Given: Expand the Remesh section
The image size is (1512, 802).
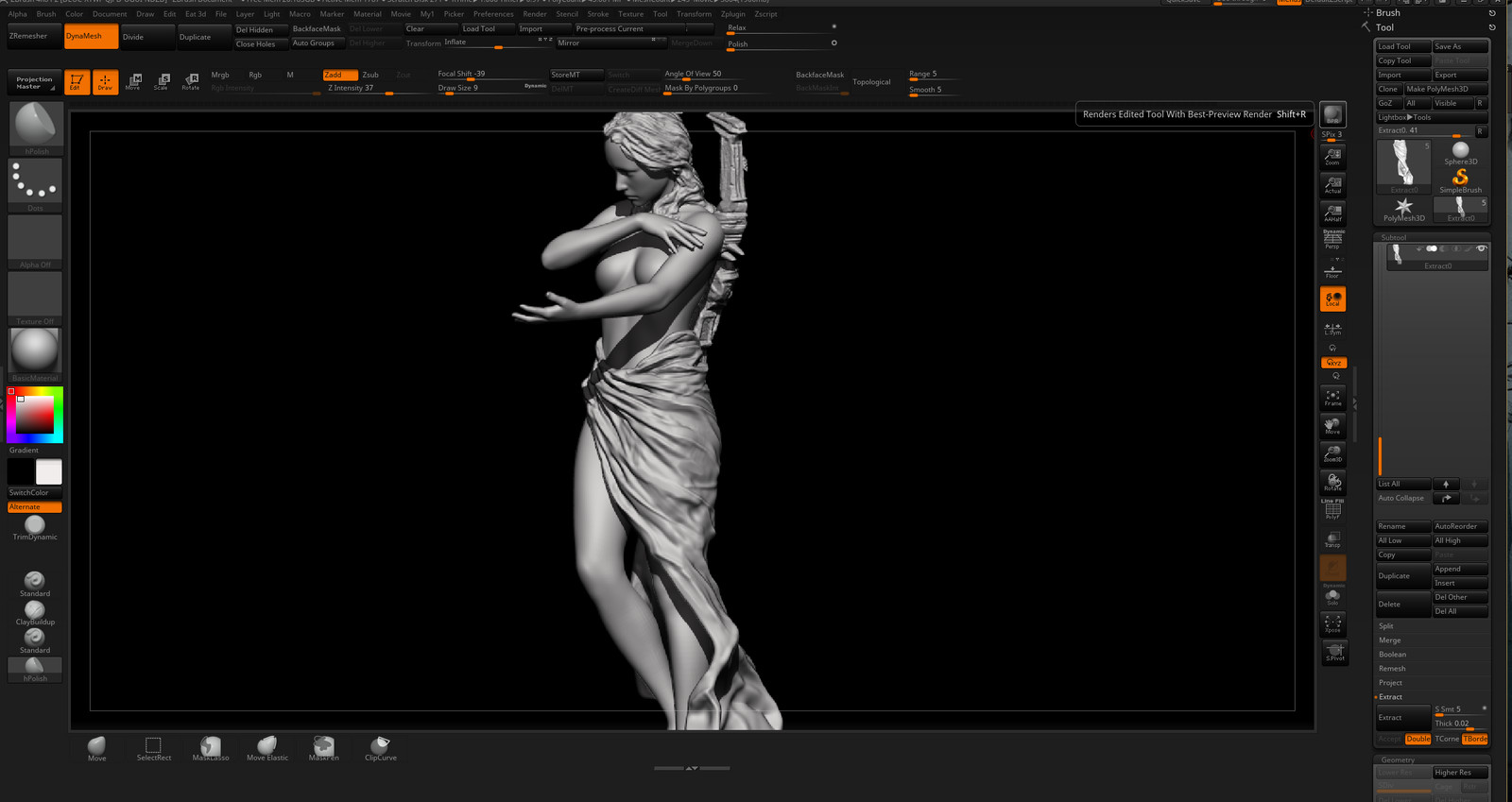Looking at the screenshot, I should pyautogui.click(x=1392, y=669).
